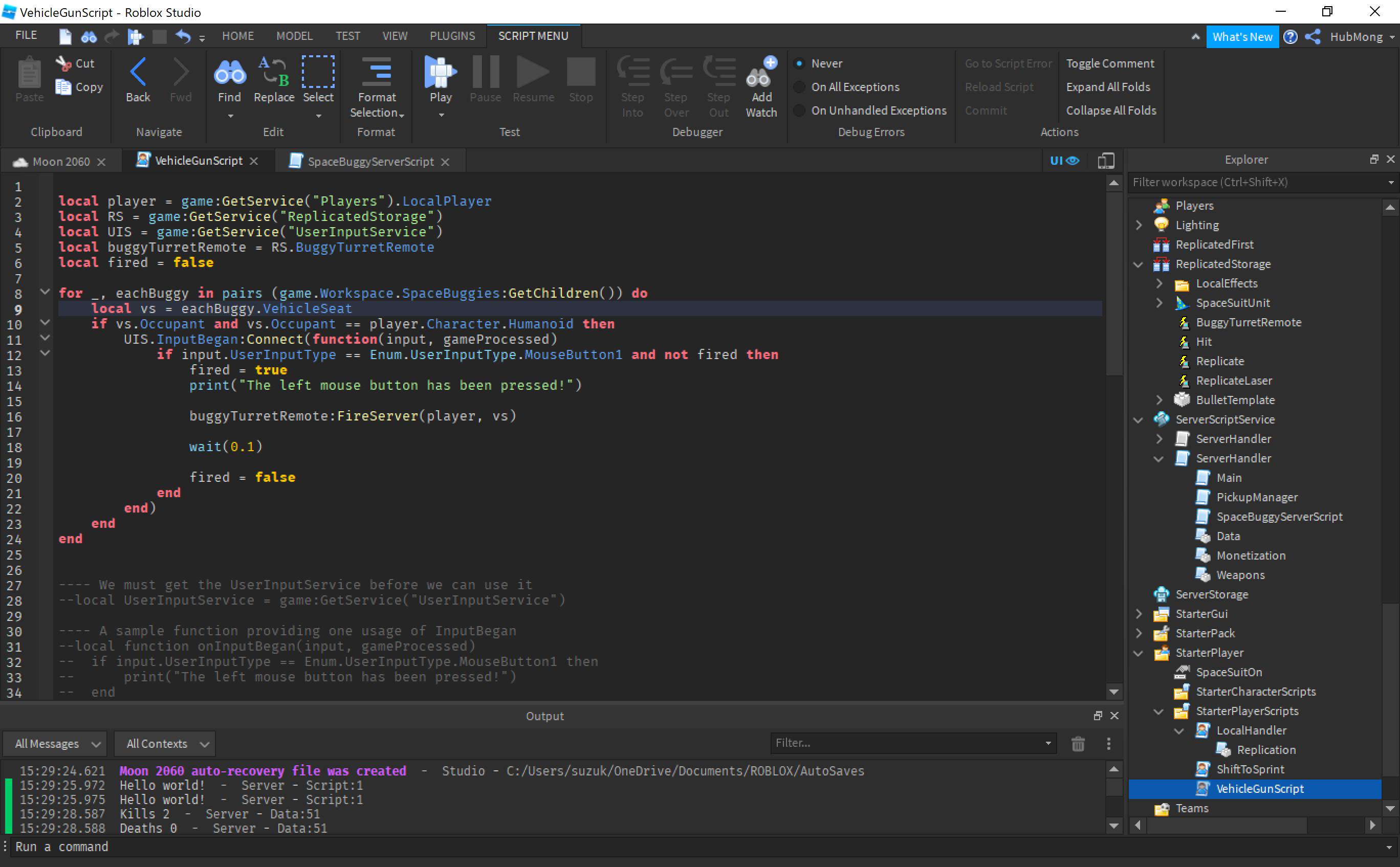Select the On All Exceptions radio button
Screen dimensions: 1400x867
pyautogui.click(x=799, y=87)
